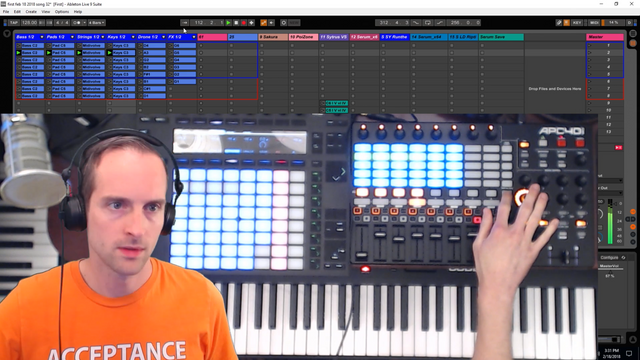The image size is (640, 360).
Task: Toggle MIDI Arrangement Overdub plus button
Action: [x=251, y=23]
